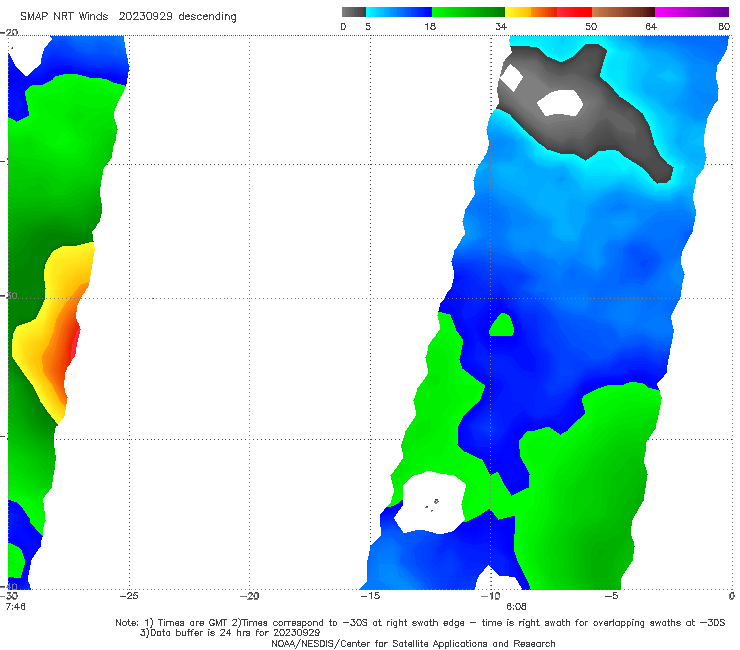Click the red high-wind core in the left swath
Image resolution: width=740 pixels, height=650 pixels.
coord(75,341)
